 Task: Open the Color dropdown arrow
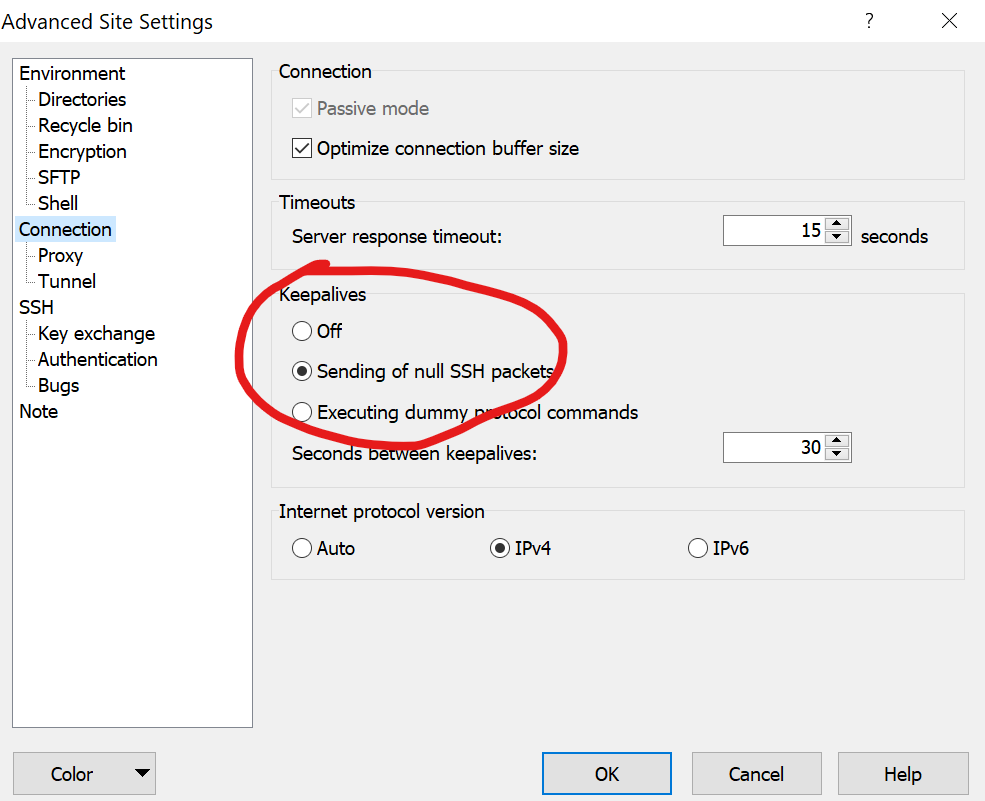click(142, 773)
